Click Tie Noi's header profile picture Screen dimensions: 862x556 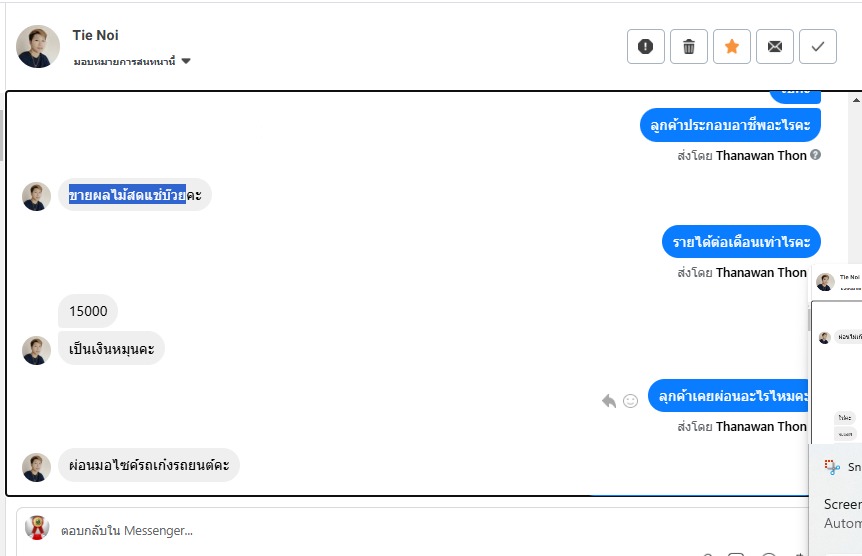(38, 46)
